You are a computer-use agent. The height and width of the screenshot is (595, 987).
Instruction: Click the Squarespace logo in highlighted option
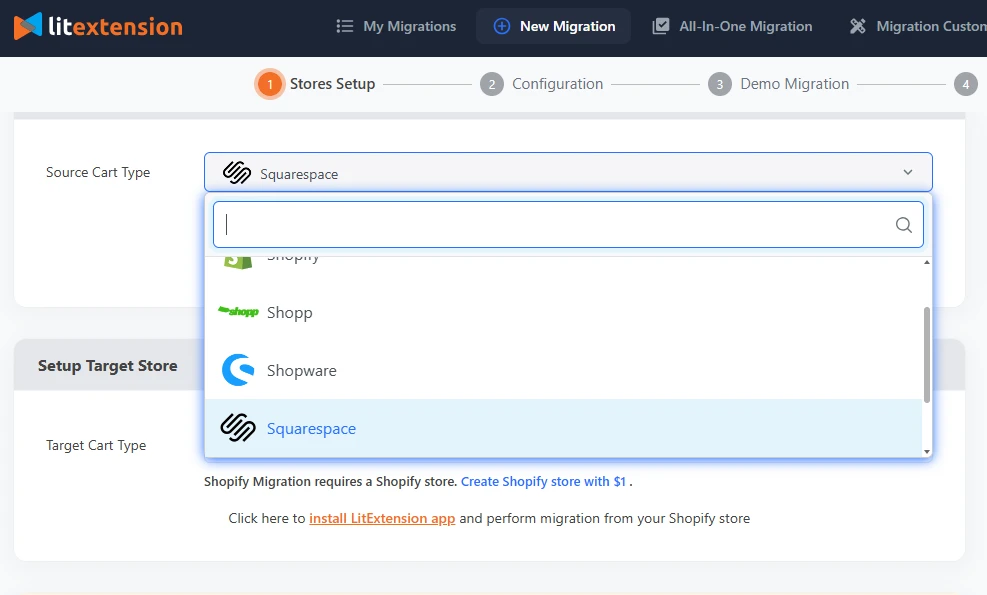point(238,428)
